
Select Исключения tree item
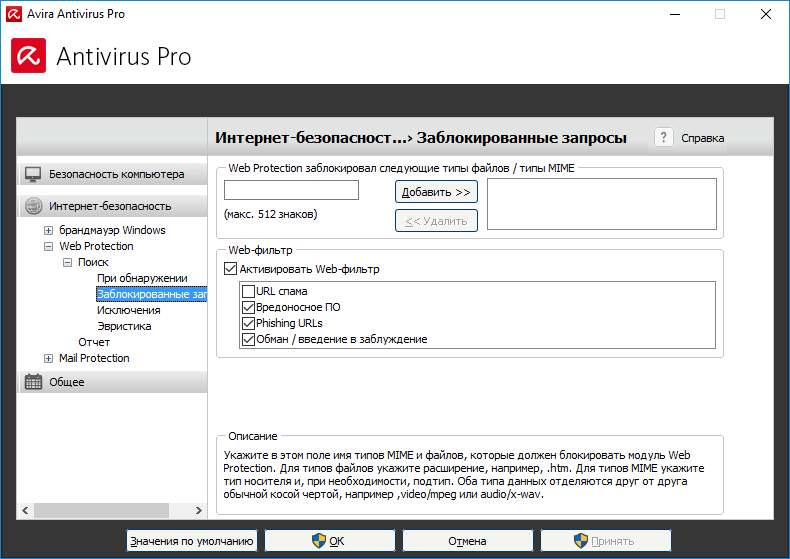tap(128, 310)
